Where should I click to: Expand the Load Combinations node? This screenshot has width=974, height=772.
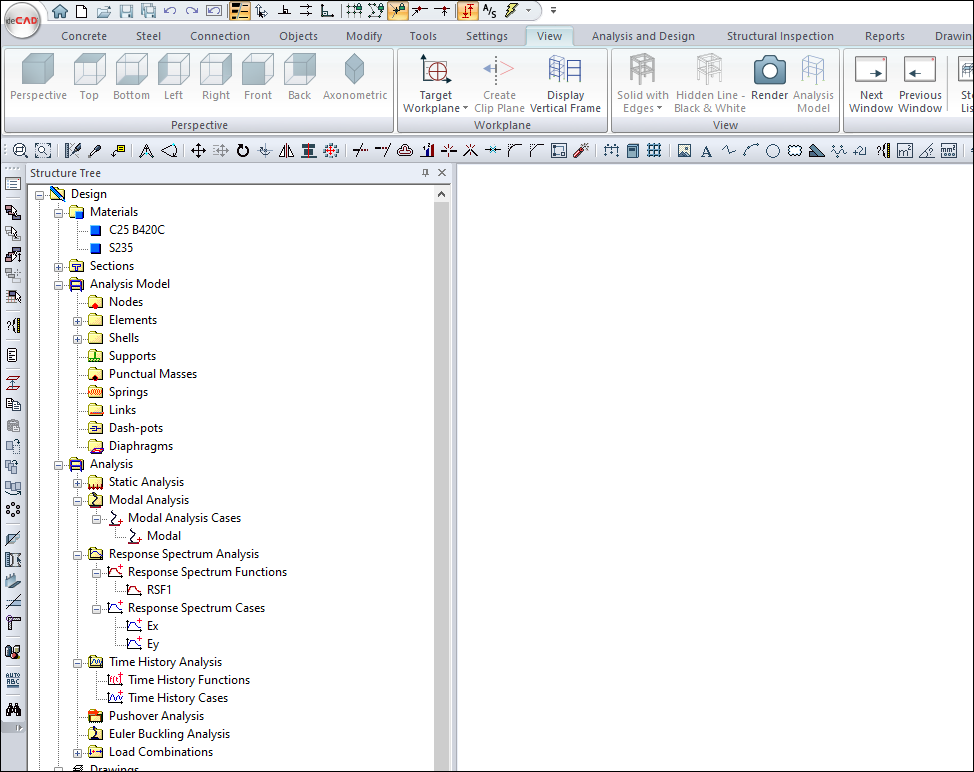pos(78,752)
